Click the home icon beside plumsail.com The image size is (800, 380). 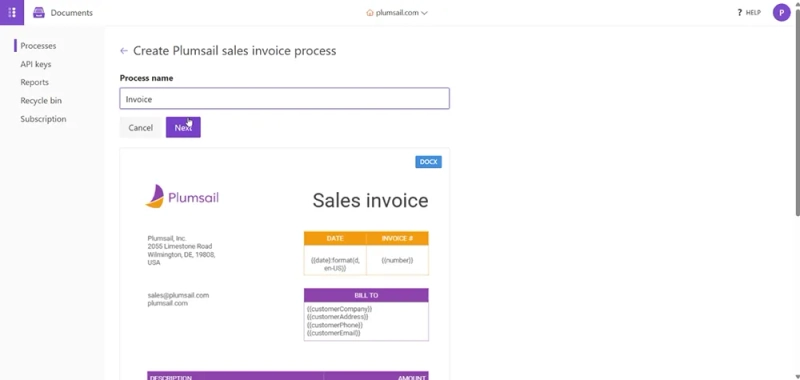(x=370, y=13)
